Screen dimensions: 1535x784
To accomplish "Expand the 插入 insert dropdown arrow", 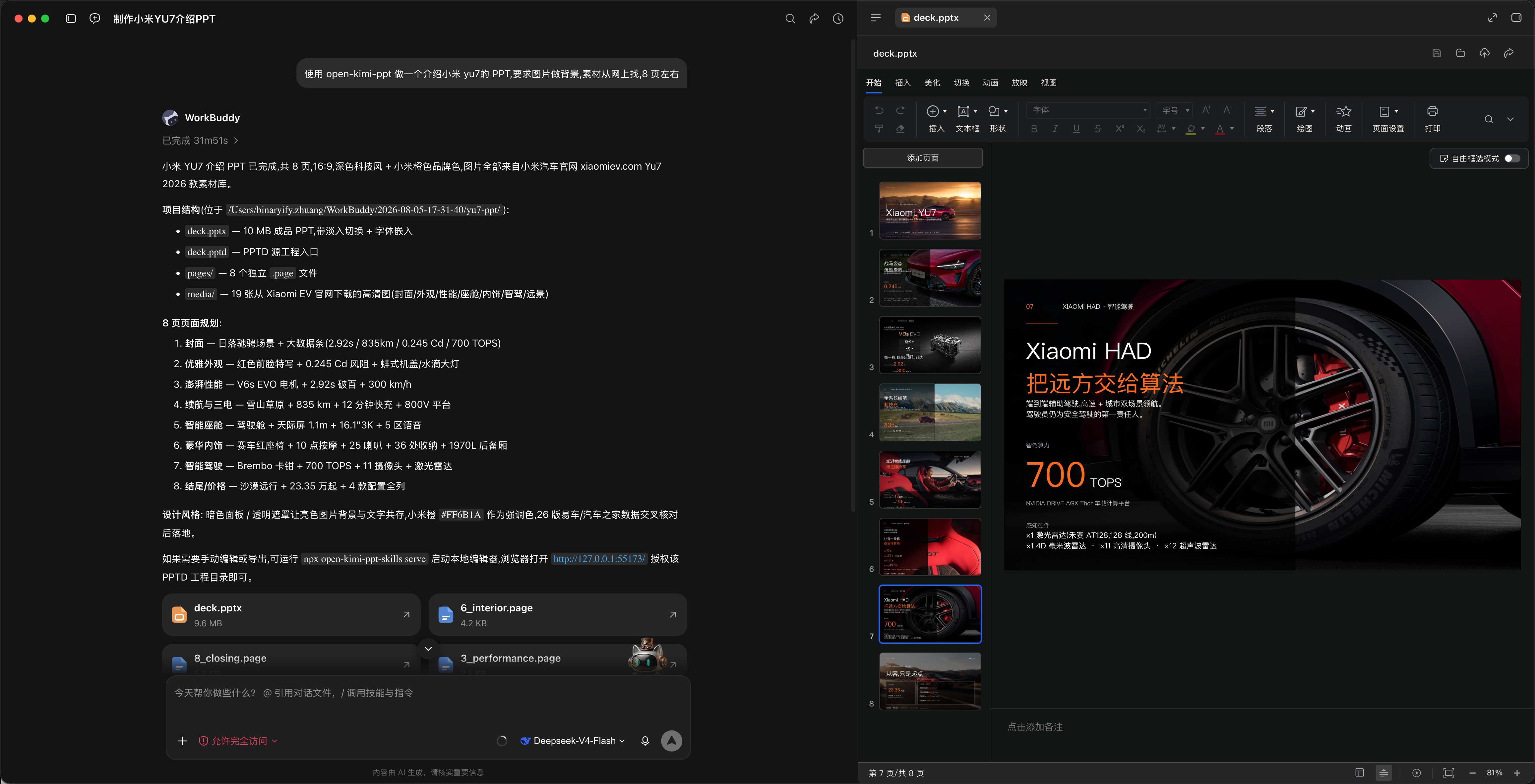I will point(945,111).
